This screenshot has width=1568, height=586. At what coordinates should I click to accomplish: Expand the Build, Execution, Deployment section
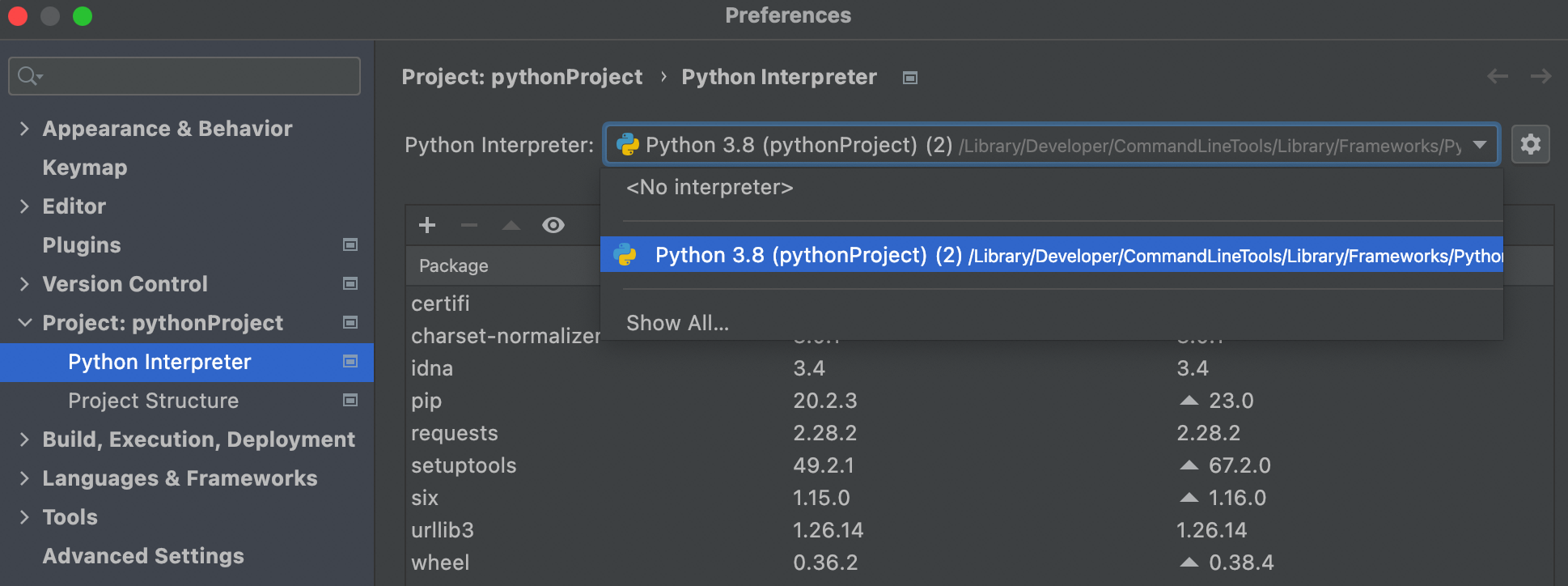(x=24, y=439)
